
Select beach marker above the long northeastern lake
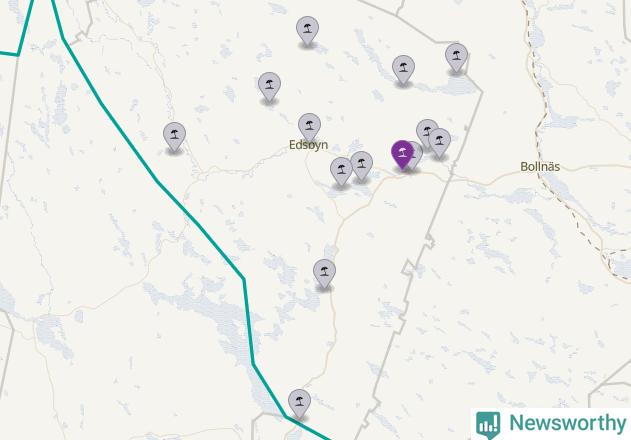click(x=403, y=70)
